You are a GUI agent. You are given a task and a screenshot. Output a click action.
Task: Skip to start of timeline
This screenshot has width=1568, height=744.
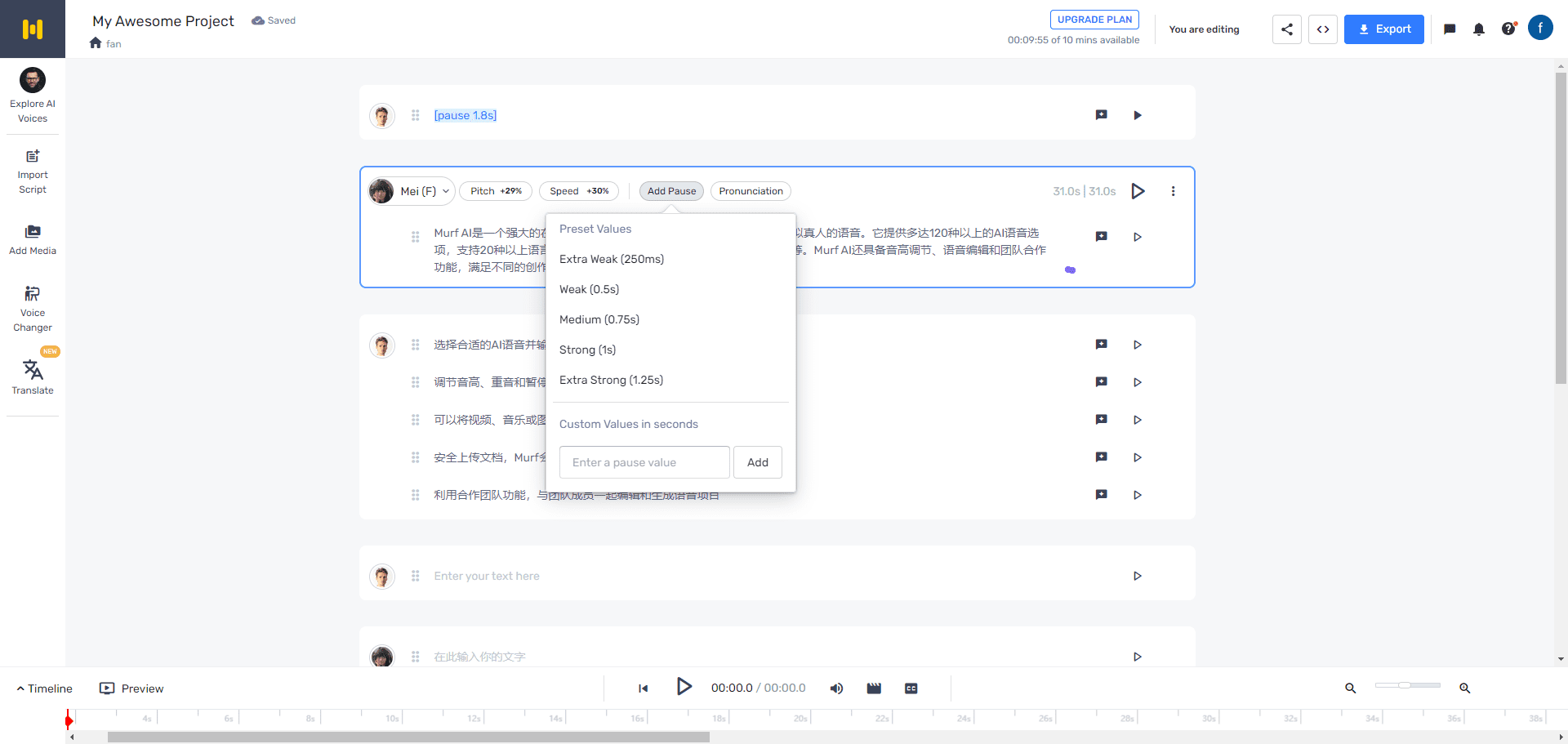click(644, 688)
